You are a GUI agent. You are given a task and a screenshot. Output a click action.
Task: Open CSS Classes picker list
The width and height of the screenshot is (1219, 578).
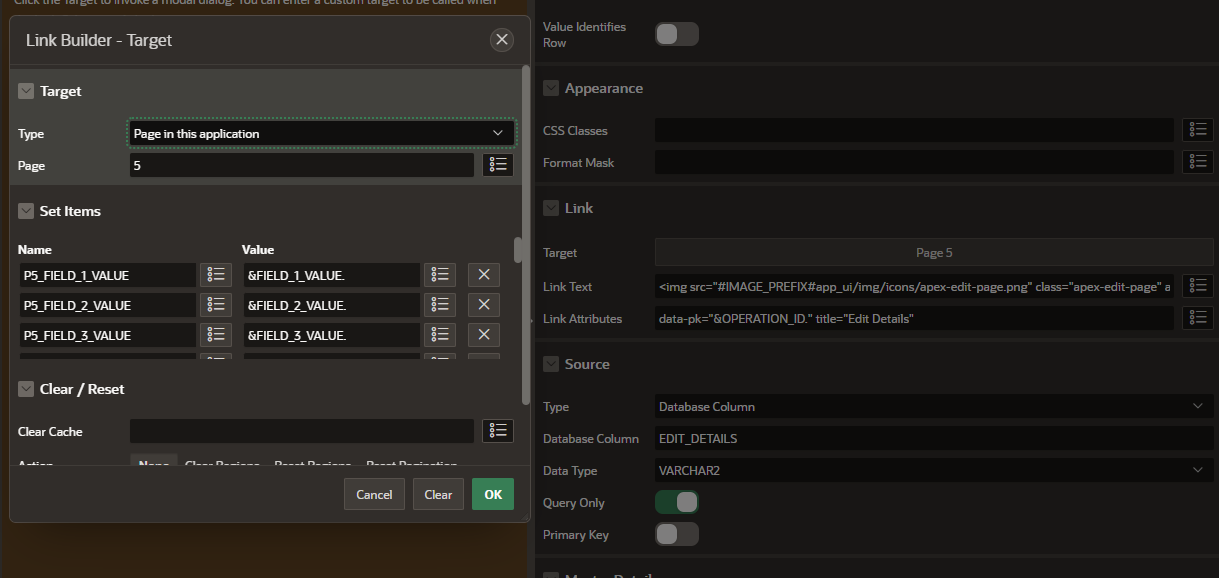pyautogui.click(x=1197, y=130)
